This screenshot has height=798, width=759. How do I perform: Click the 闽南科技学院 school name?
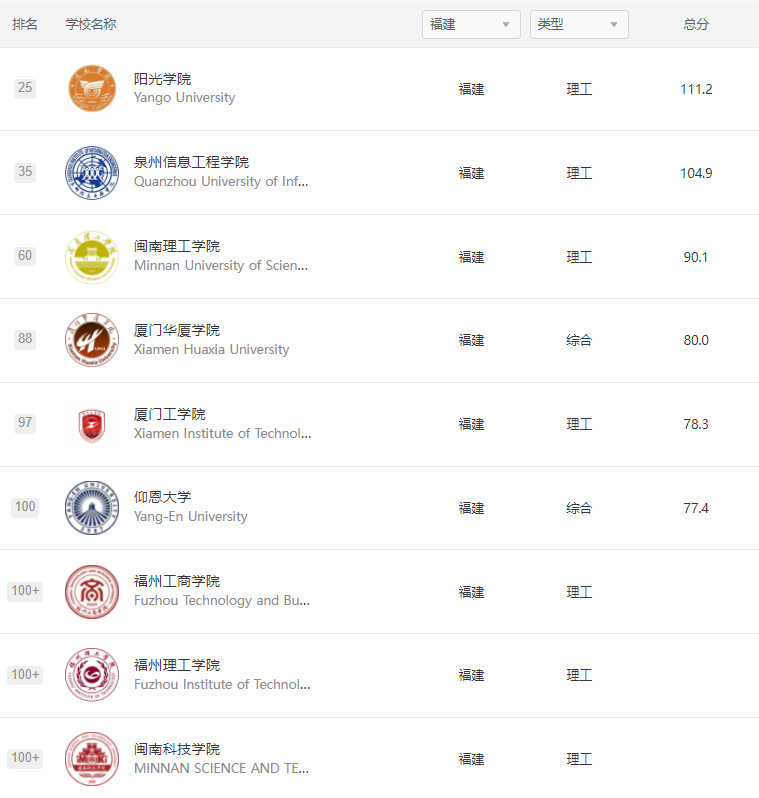[177, 749]
